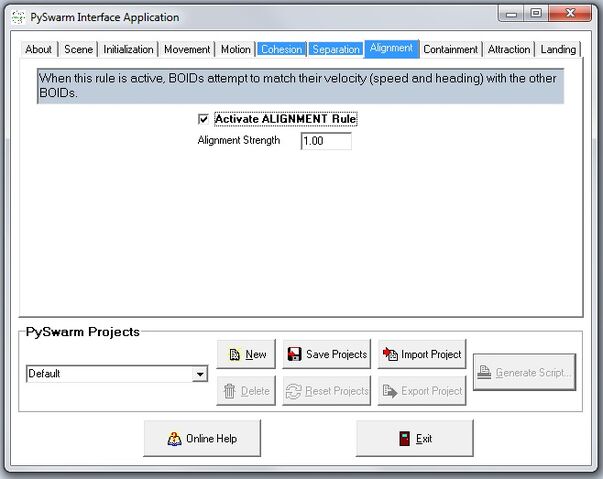Click the Generate Script stamp icon
Image resolution: width=603 pixels, height=479 pixels.
tap(484, 372)
